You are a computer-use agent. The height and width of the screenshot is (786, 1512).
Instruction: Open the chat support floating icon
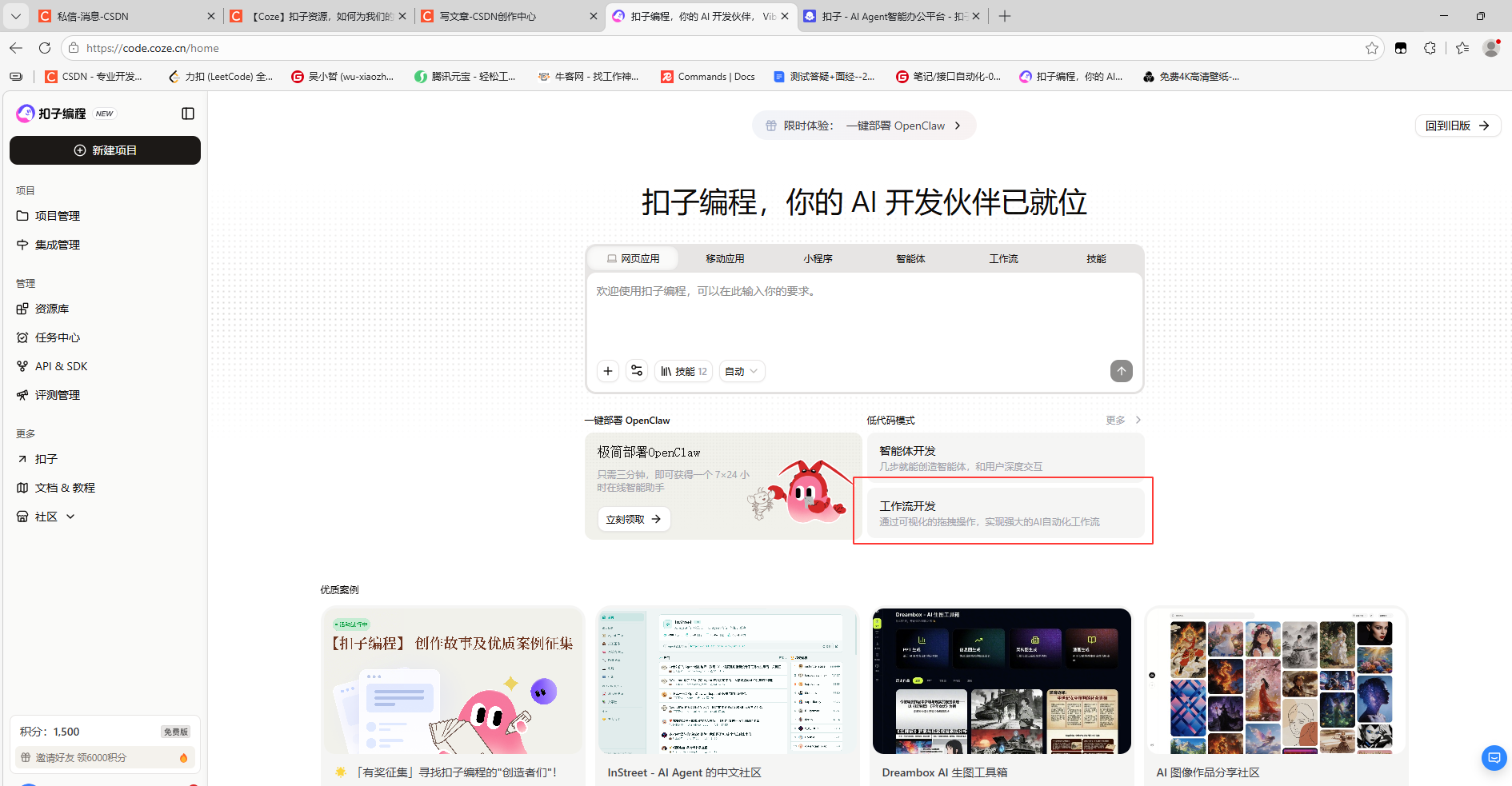point(1494,757)
